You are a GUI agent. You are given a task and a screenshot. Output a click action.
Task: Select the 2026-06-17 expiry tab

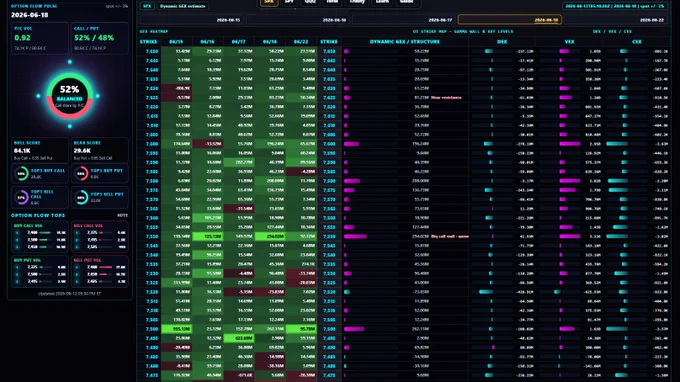404,20
